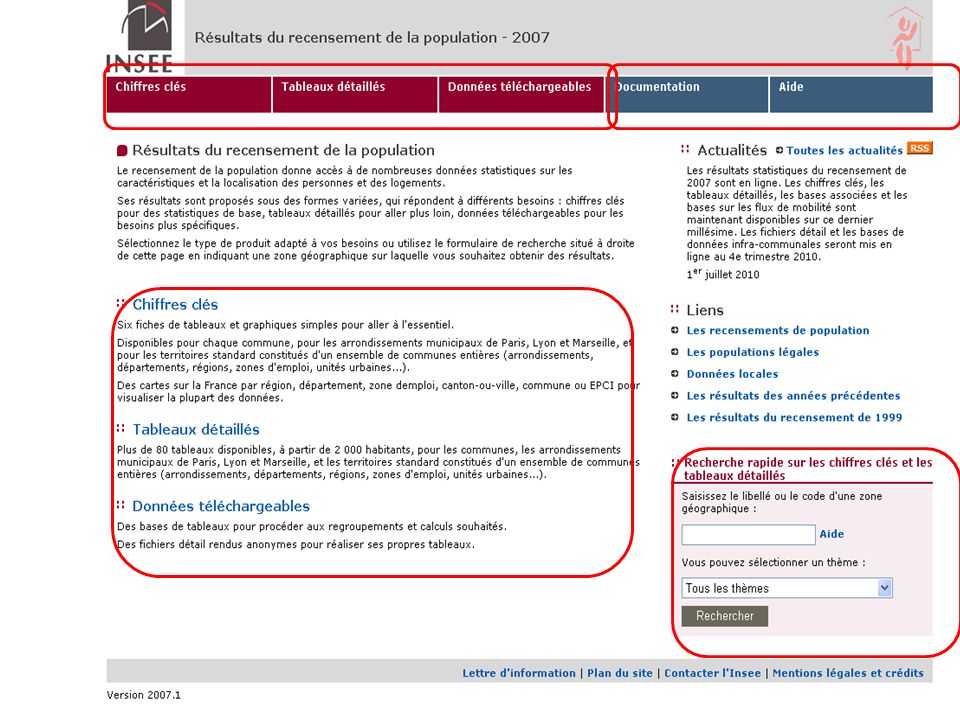Screen dimensions: 960x720
Task: Click the Rechercher button
Action: (x=724, y=616)
